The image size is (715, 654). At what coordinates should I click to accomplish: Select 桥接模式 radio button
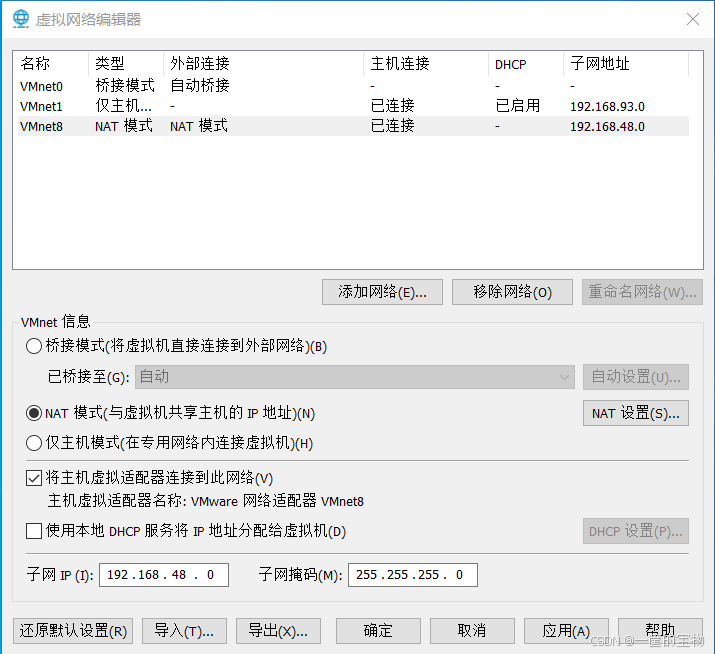[x=34, y=346]
